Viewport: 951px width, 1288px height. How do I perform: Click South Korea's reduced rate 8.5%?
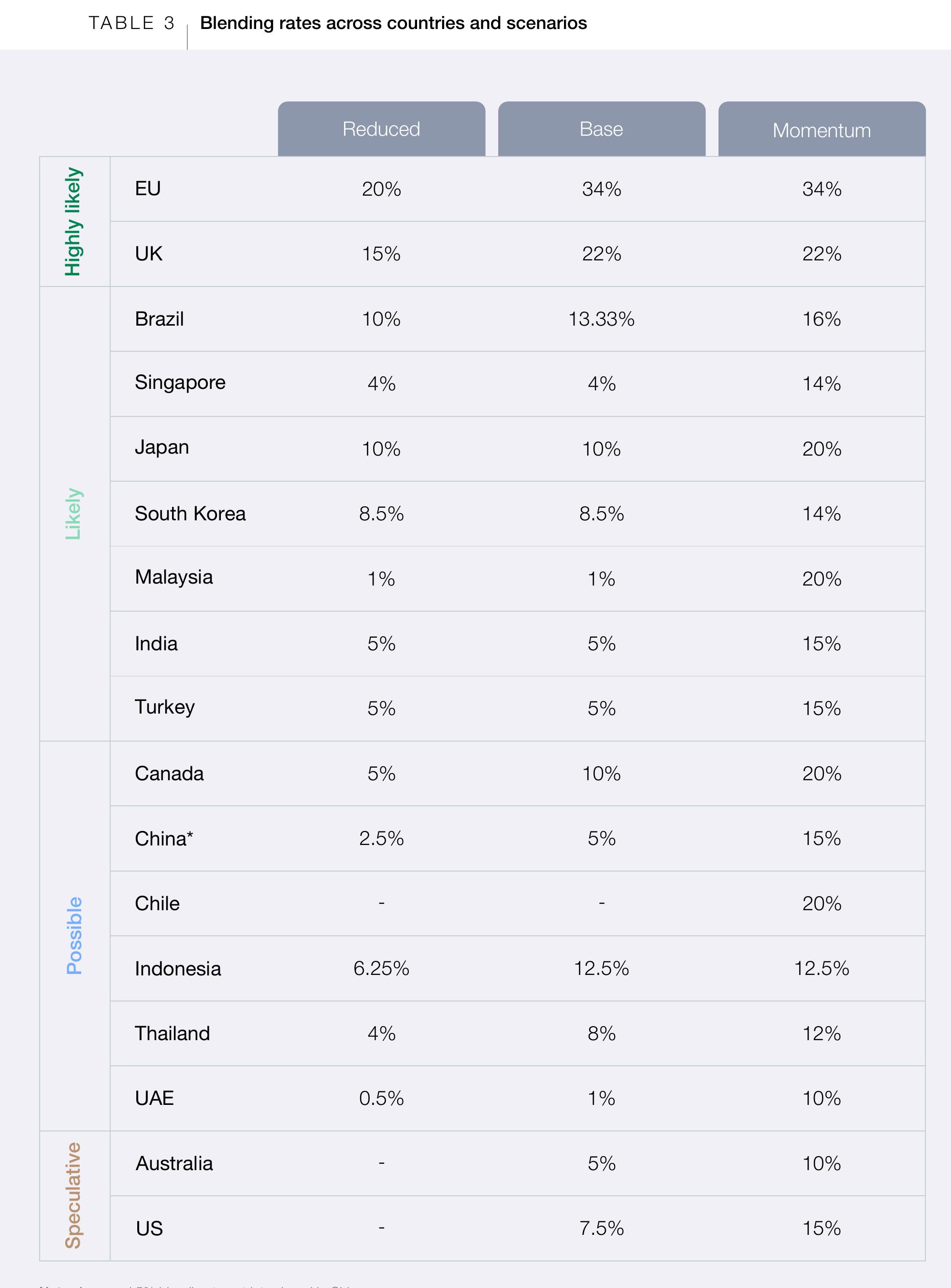click(381, 514)
